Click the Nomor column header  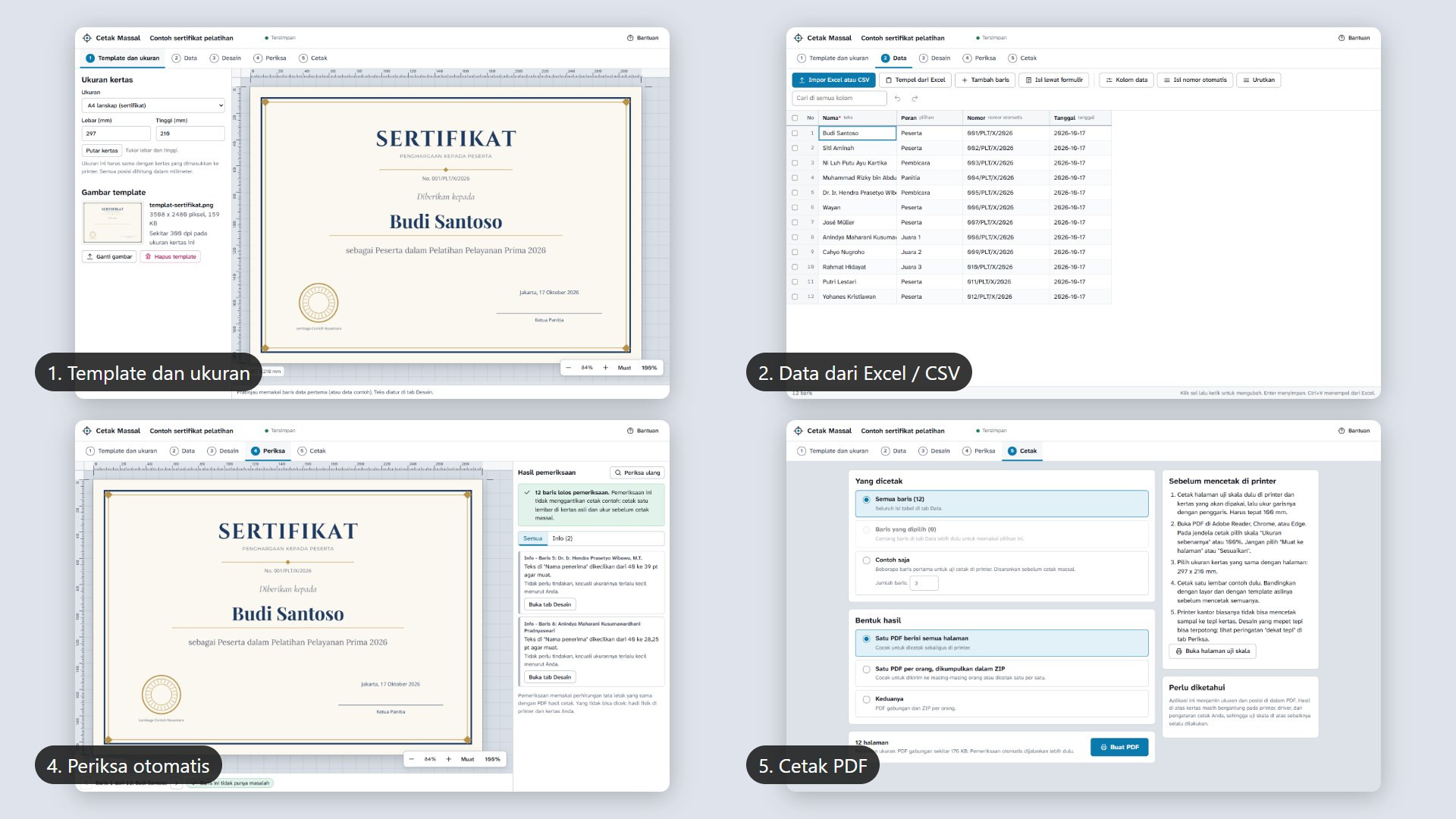[x=1006, y=118]
